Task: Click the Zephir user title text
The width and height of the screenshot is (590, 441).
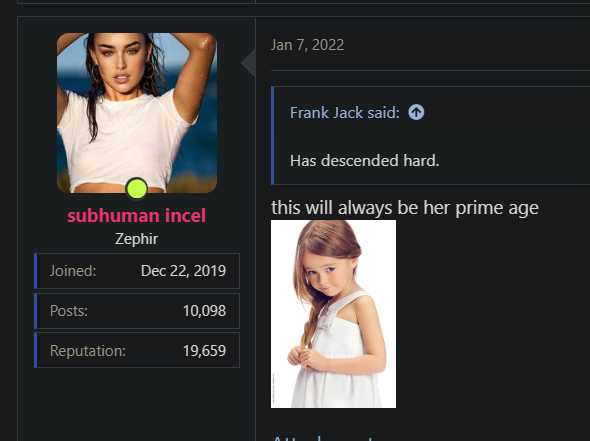Action: click(x=137, y=239)
